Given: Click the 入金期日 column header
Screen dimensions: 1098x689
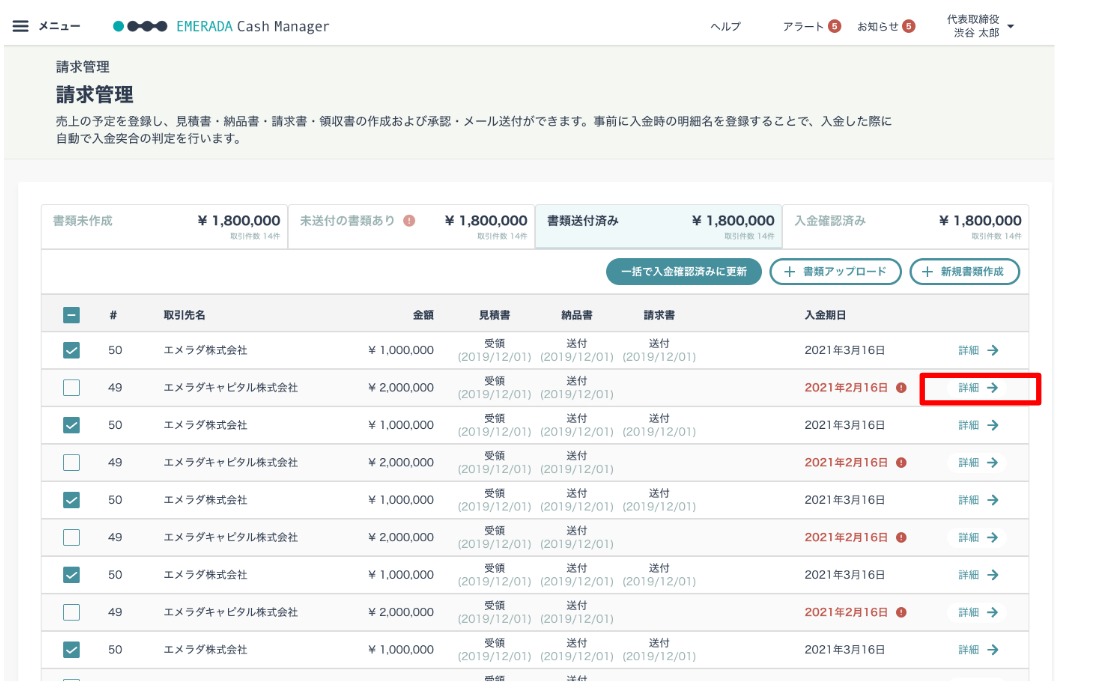Looking at the screenshot, I should click(x=825, y=315).
